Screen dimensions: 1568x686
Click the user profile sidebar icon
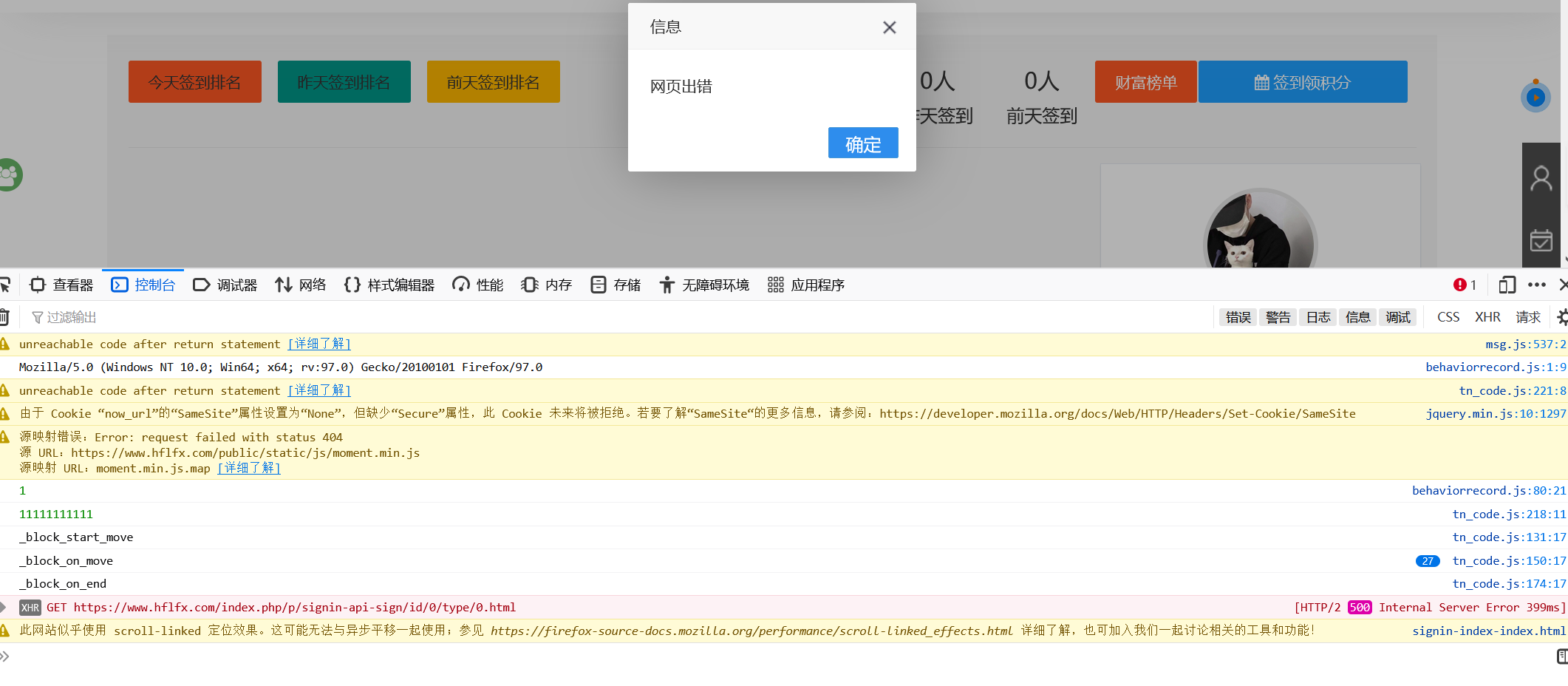pyautogui.click(x=1541, y=178)
